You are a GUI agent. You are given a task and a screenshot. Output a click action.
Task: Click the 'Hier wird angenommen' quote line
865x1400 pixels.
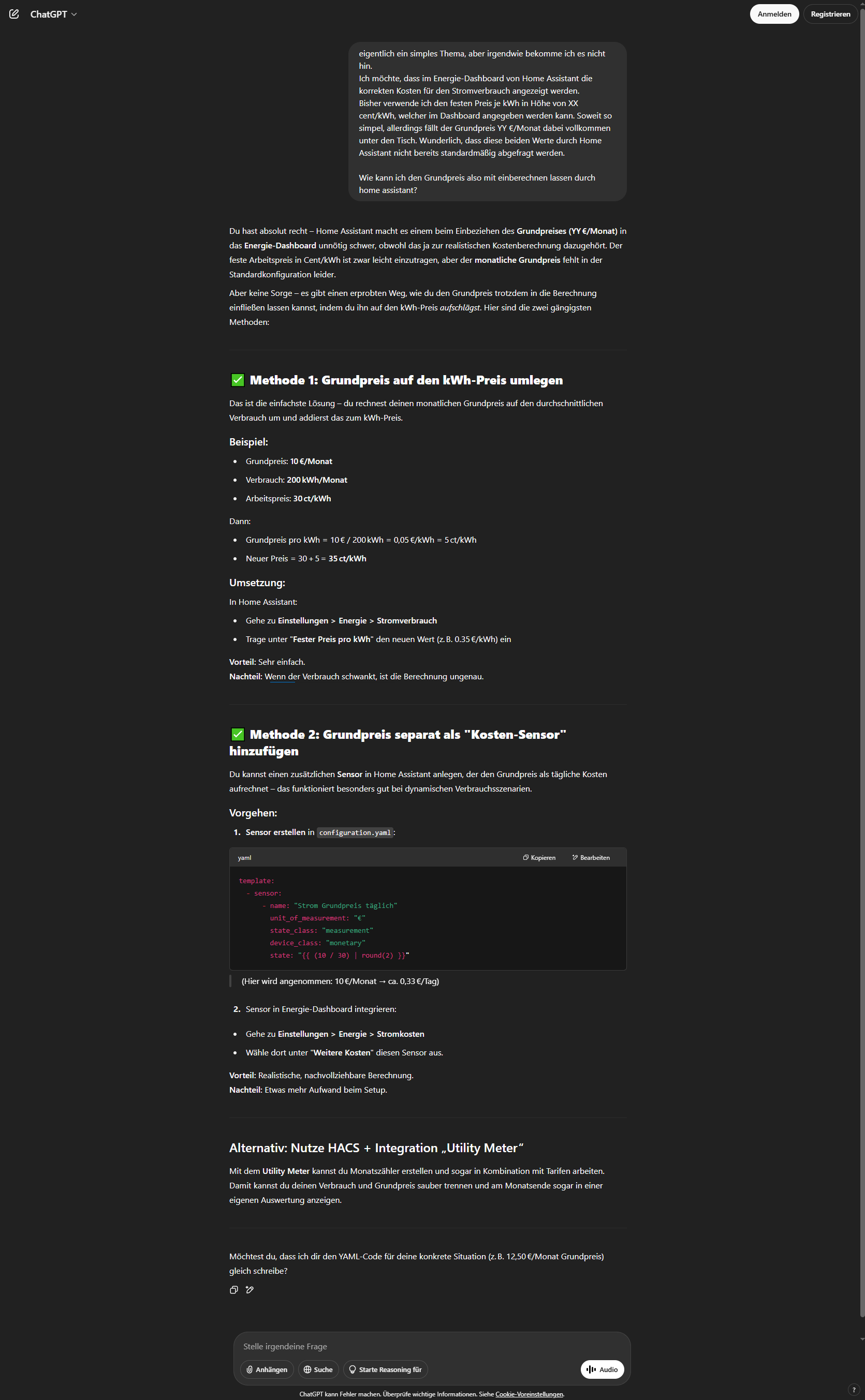coord(341,981)
